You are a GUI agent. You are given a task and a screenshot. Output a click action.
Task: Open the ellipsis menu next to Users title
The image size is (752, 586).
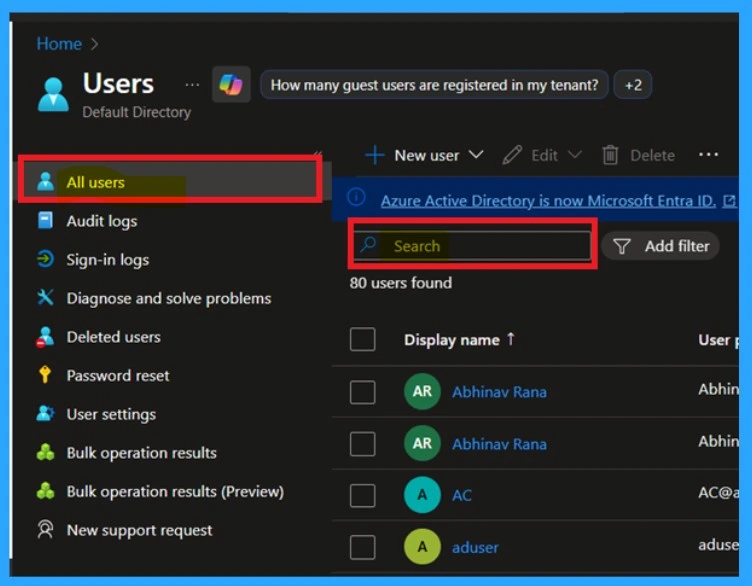tap(192, 85)
